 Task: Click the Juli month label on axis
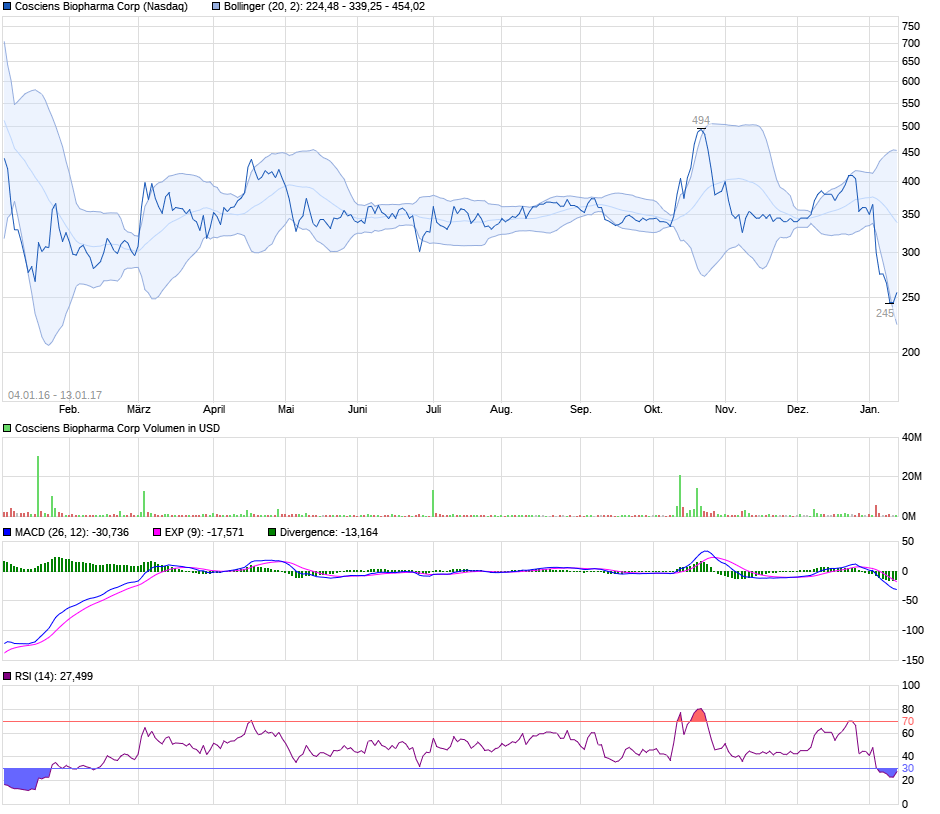coord(433,409)
